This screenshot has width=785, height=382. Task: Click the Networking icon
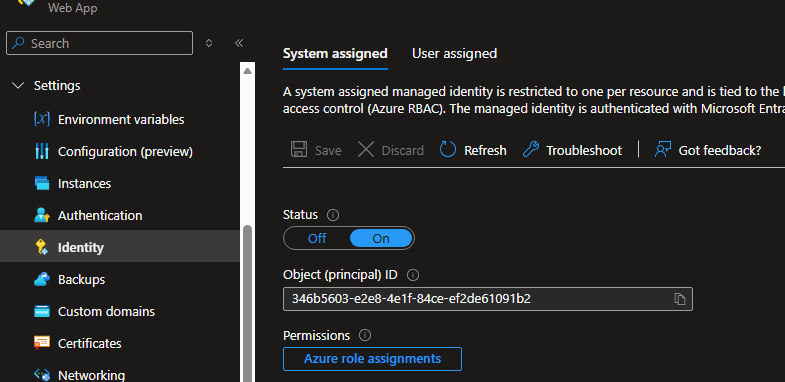[42, 374]
